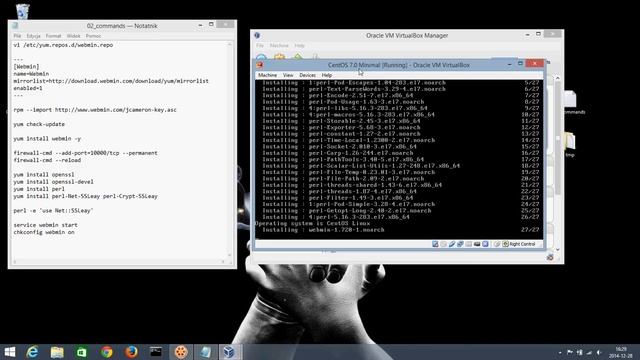
Task: Click the blue square indicator in VM status bar
Action: pyautogui.click(x=485, y=244)
